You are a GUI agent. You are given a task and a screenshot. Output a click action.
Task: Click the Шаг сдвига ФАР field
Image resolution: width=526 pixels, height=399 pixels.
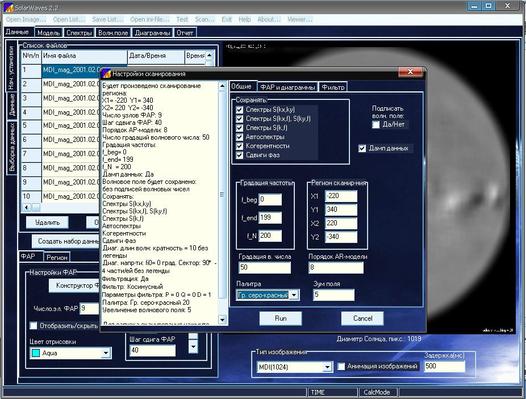(152, 350)
